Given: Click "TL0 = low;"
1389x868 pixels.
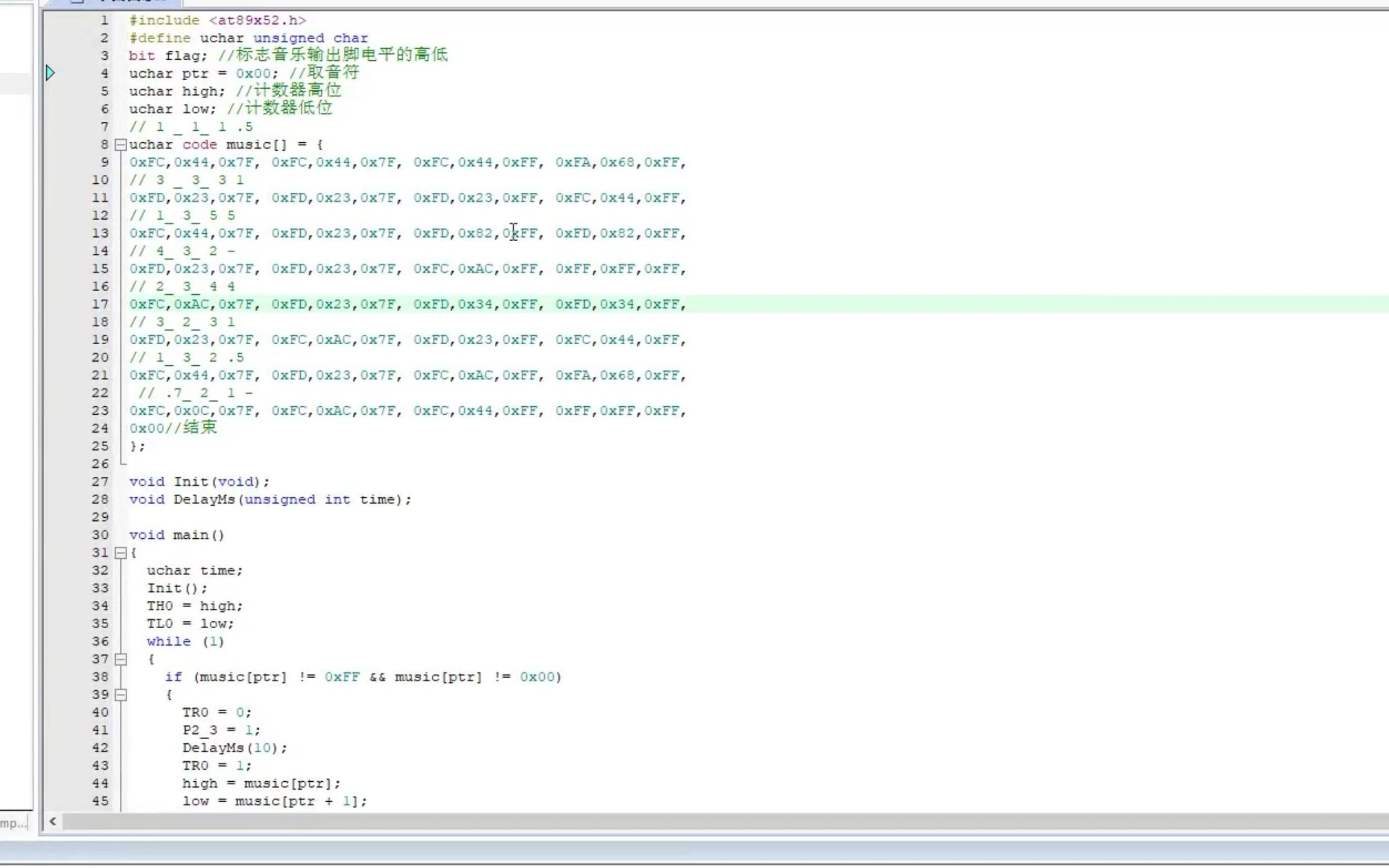Looking at the screenshot, I should (190, 624).
